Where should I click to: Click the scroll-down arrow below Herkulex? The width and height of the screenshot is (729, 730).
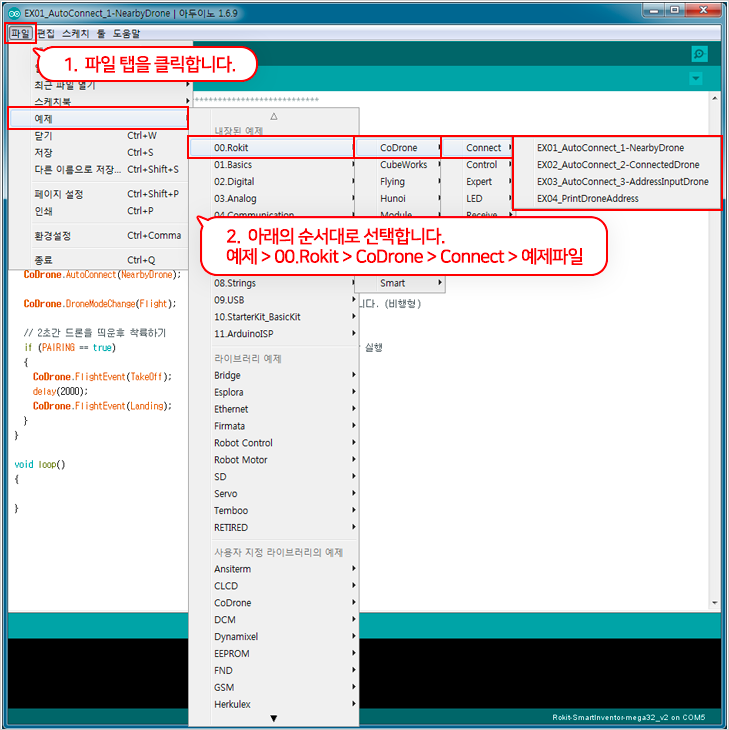(x=273, y=718)
